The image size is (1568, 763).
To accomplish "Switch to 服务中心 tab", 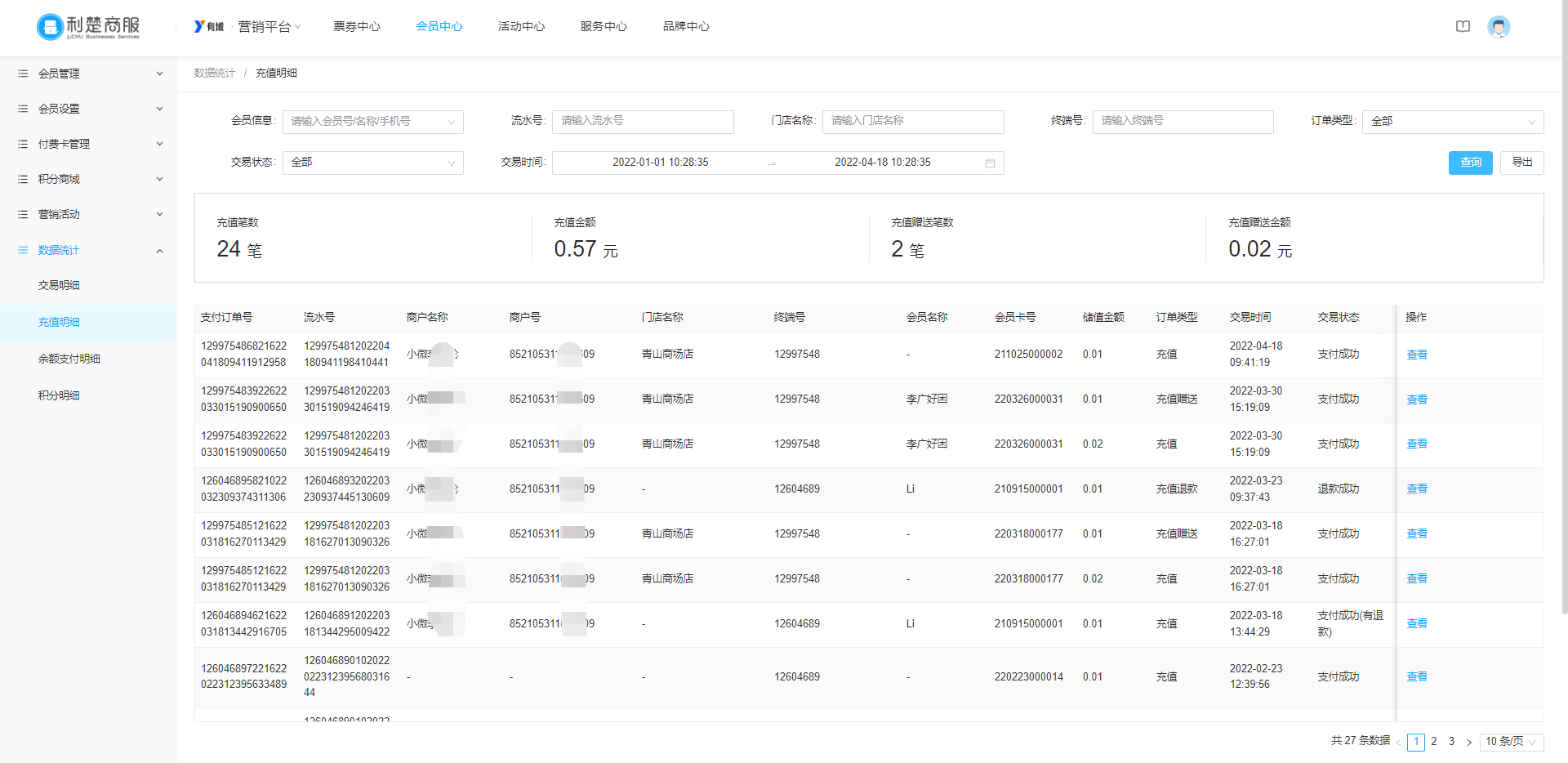I will 604,26.
